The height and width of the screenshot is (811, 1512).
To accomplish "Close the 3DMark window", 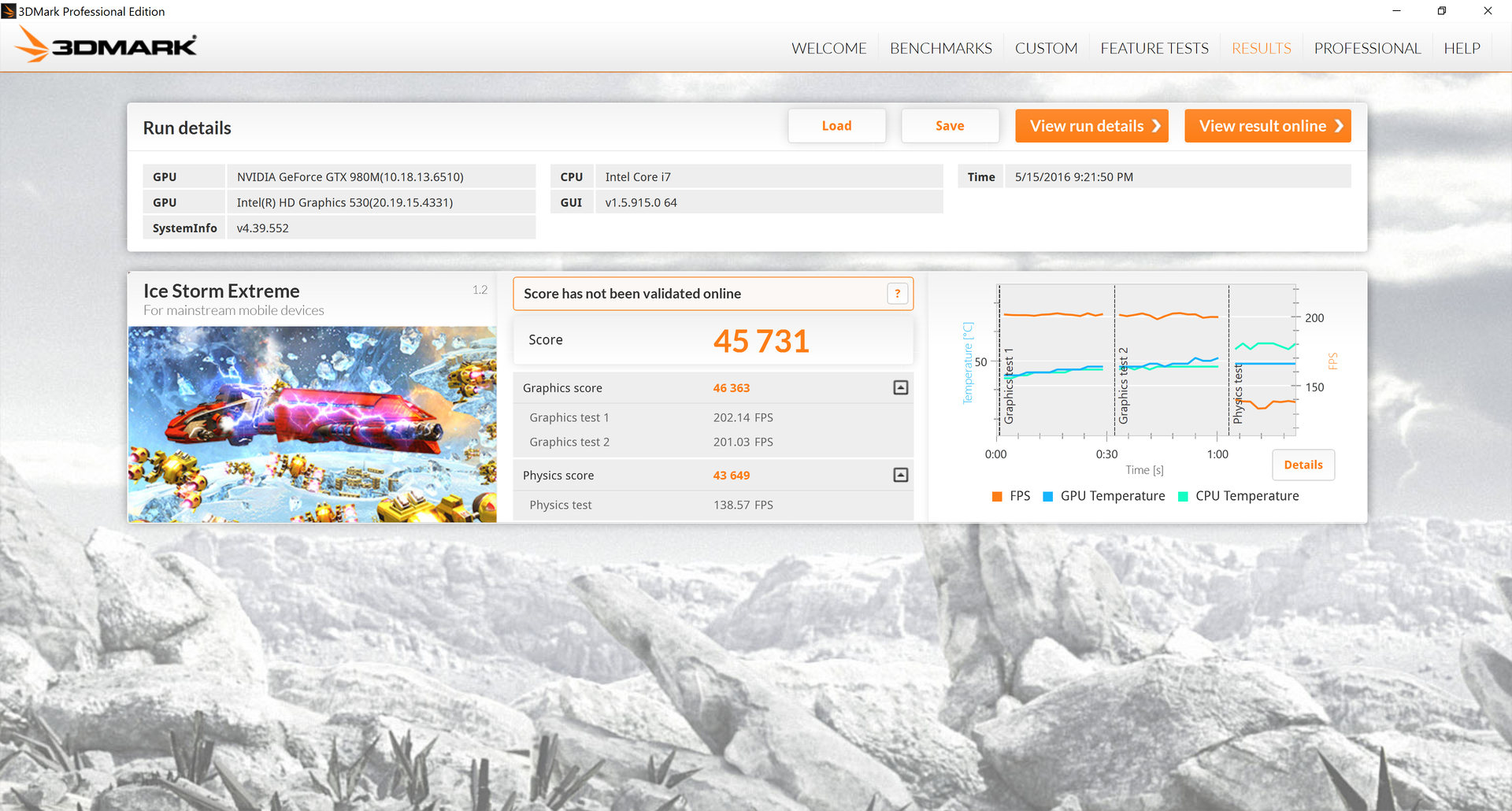I will (x=1488, y=11).
